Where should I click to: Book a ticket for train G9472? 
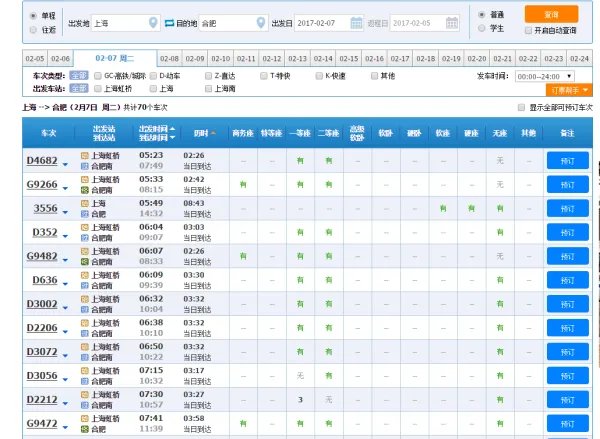point(568,424)
